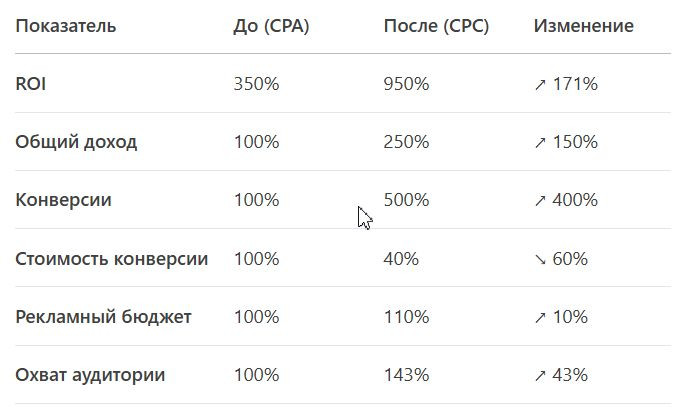Image resolution: width=686 pixels, height=415 pixels.
Task: Click the up arrow beside 400%
Action: (540, 201)
